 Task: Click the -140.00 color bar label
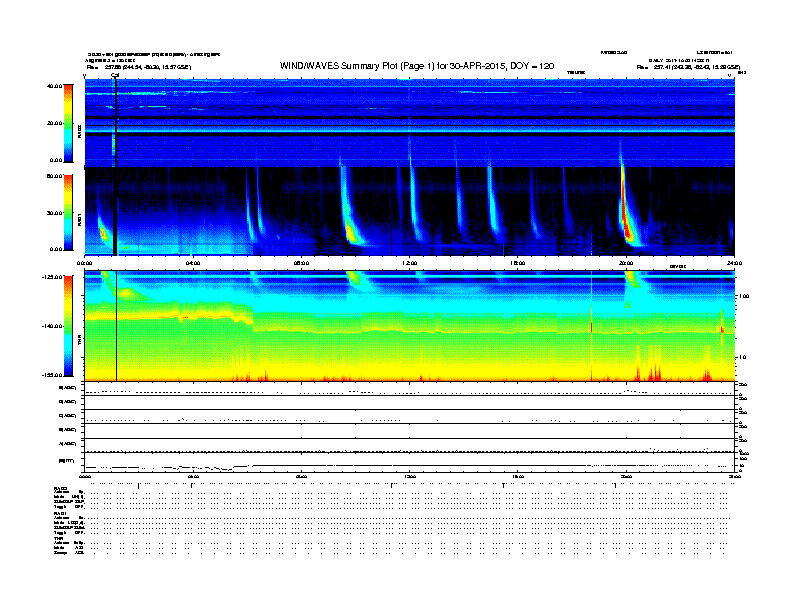(52, 326)
